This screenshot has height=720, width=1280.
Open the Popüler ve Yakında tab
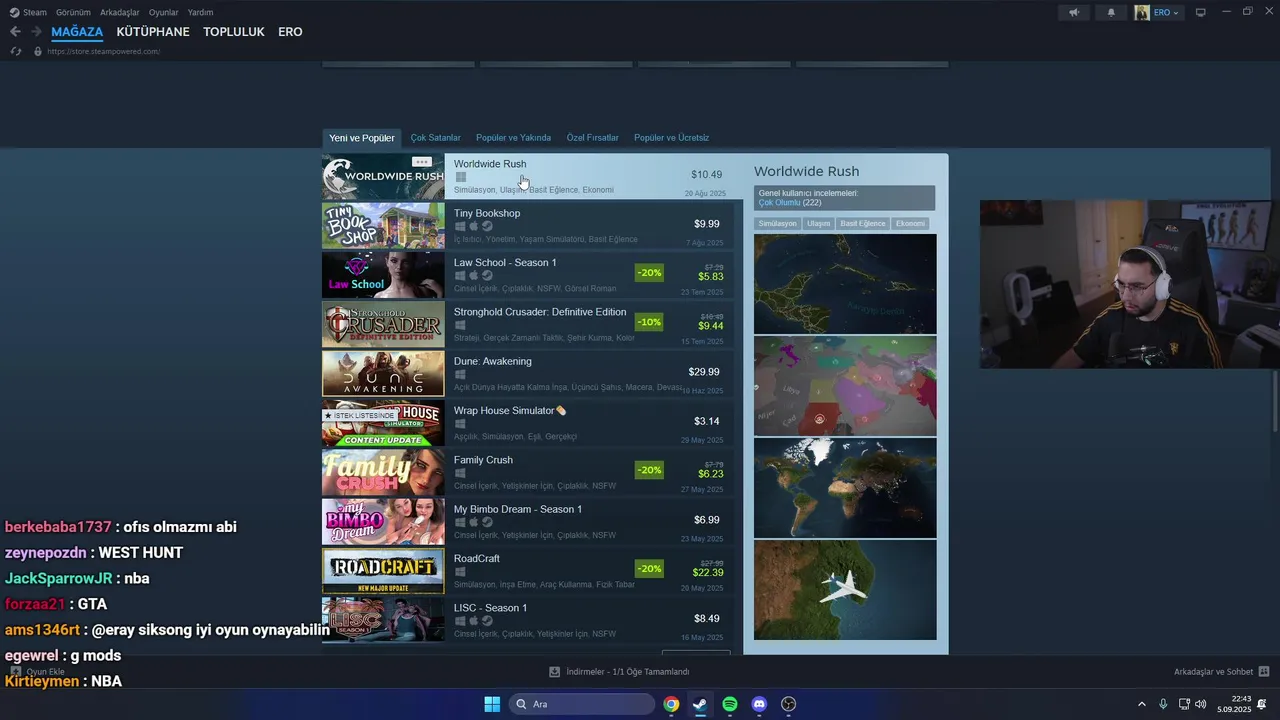click(x=514, y=138)
